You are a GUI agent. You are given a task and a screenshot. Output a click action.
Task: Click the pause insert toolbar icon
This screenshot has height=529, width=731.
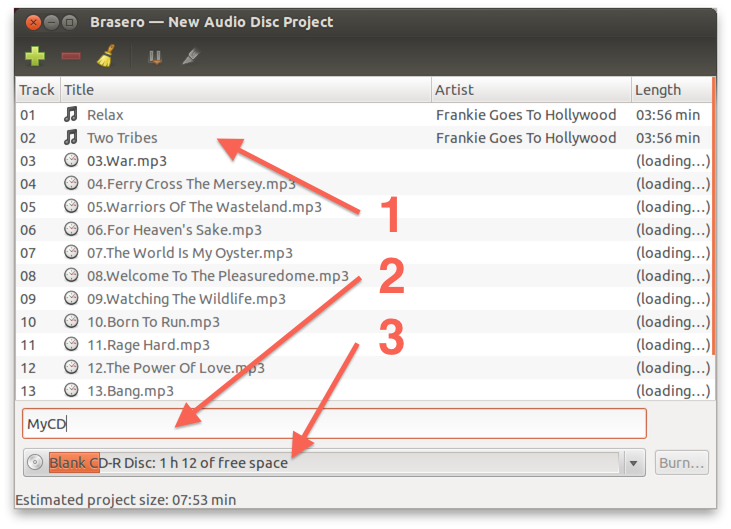(x=155, y=57)
